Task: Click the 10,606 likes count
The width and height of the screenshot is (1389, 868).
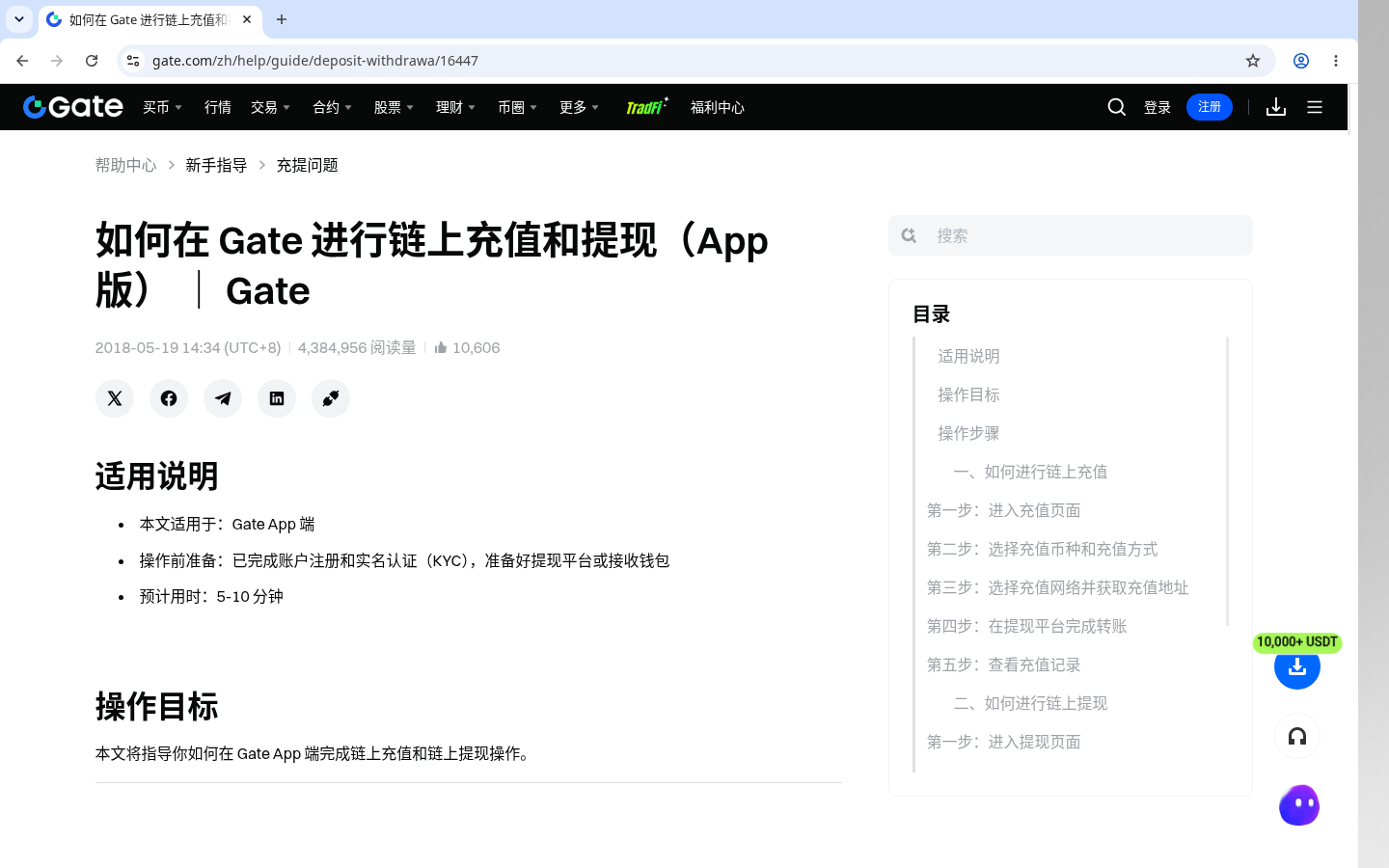Action: (477, 347)
